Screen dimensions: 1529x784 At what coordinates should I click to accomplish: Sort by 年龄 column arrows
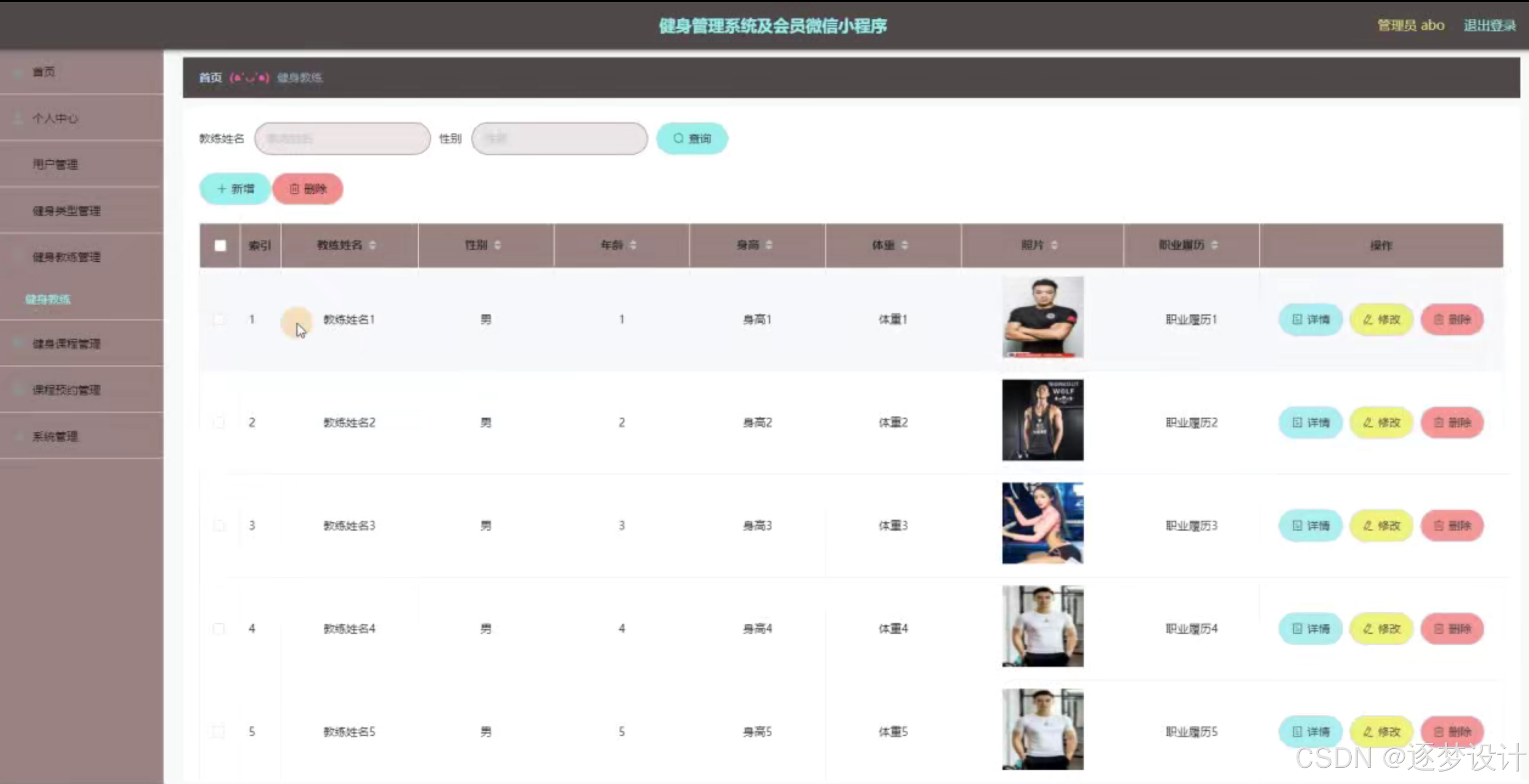click(633, 245)
